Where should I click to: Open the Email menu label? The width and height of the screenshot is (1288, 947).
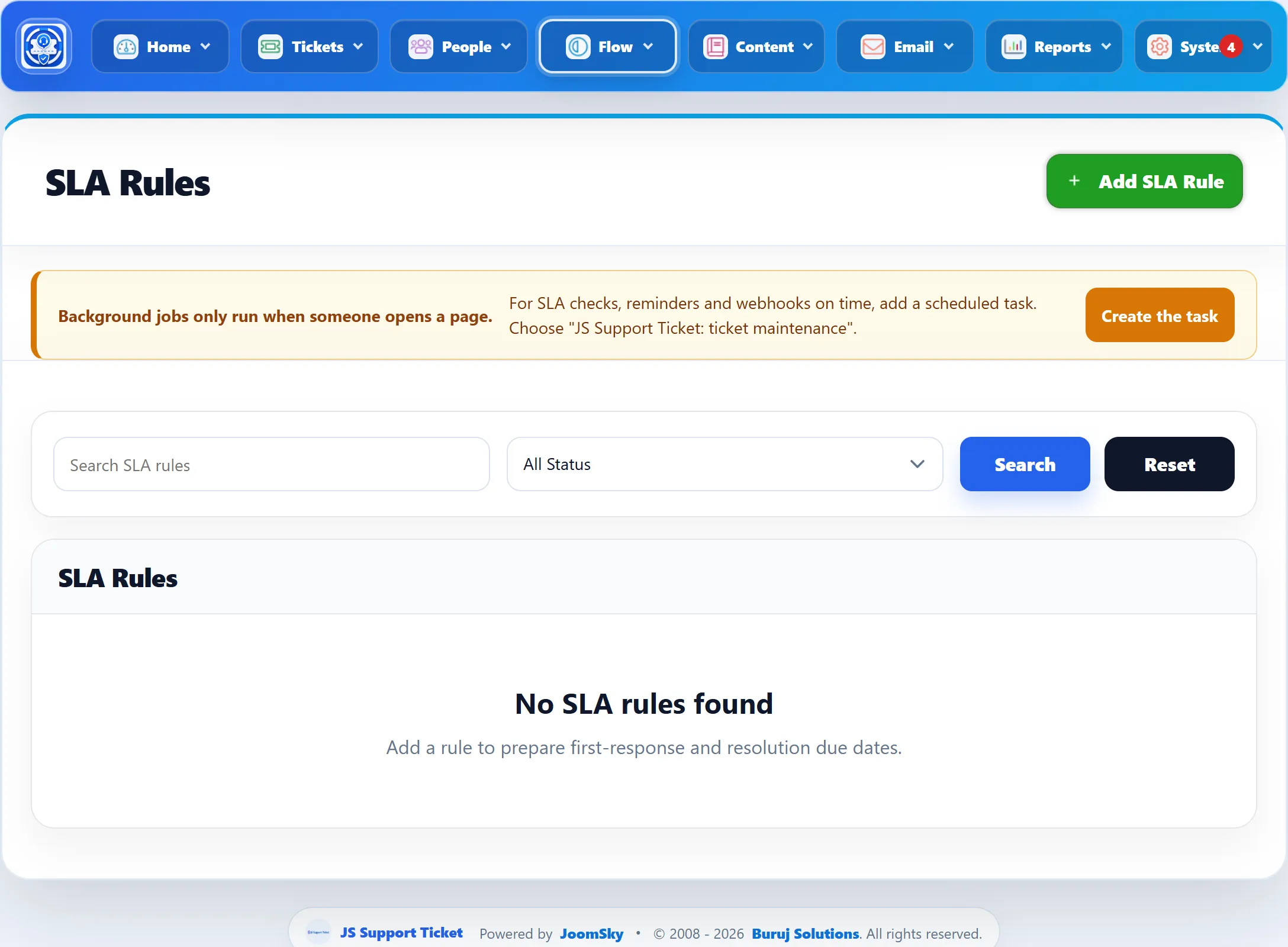pos(913,47)
